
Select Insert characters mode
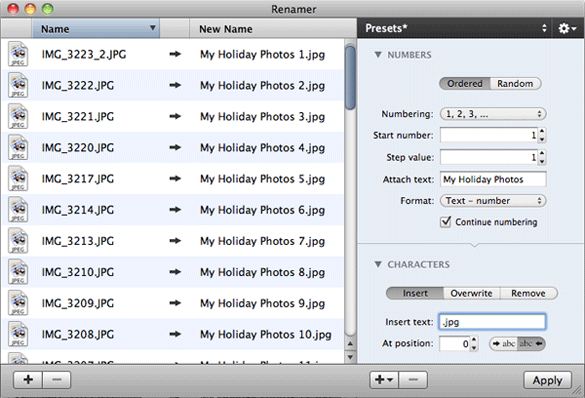pyautogui.click(x=415, y=293)
